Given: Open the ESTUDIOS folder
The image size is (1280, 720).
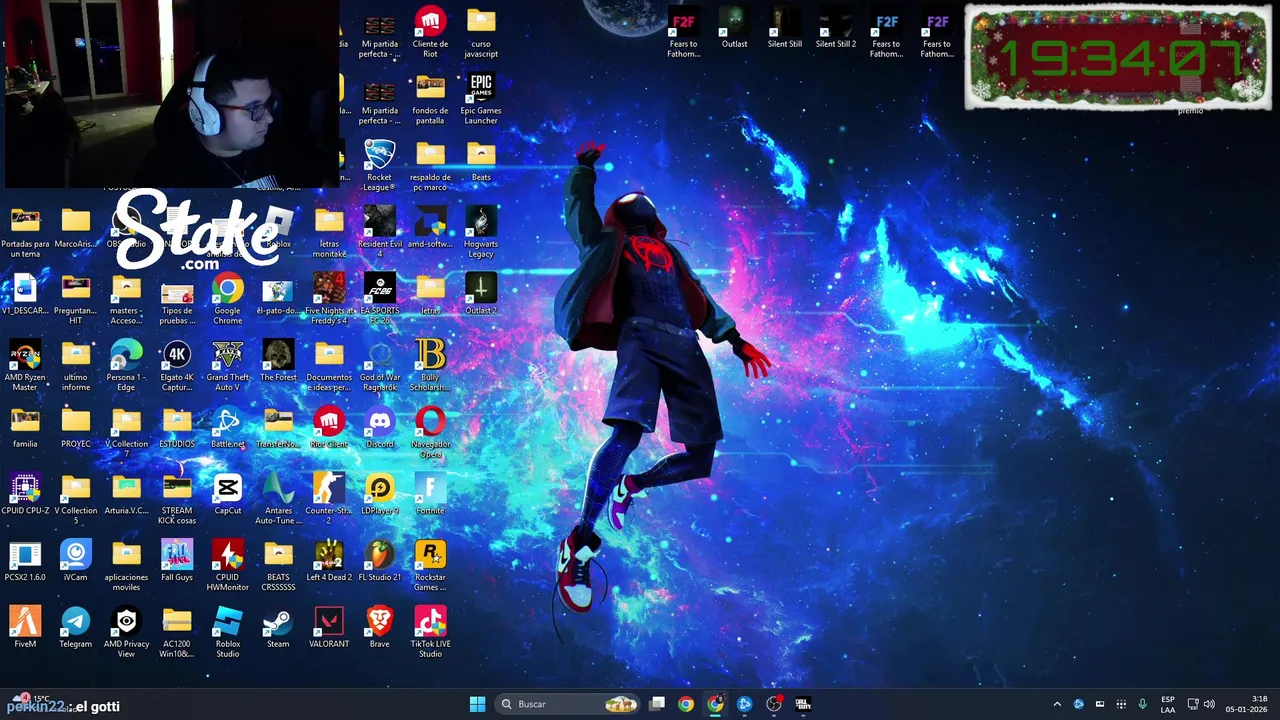Looking at the screenshot, I should click(x=177, y=421).
